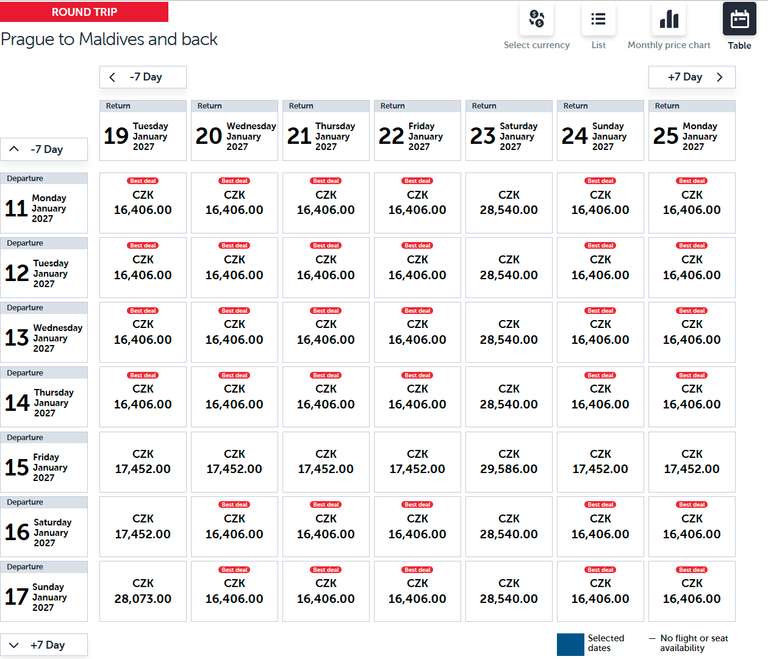
Task: Click the ROUND TRIP red label
Action: (84, 12)
